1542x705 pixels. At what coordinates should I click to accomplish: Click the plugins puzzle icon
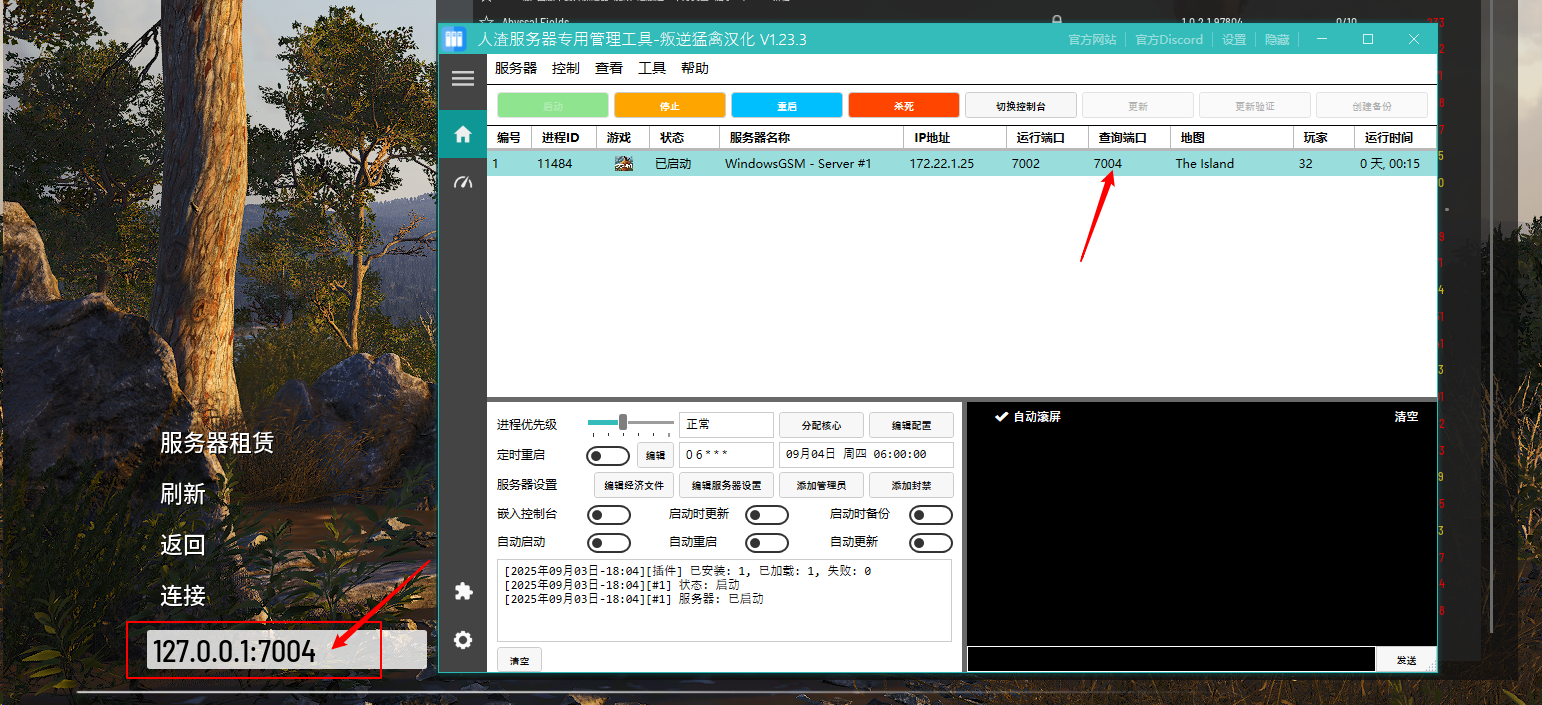[x=462, y=592]
